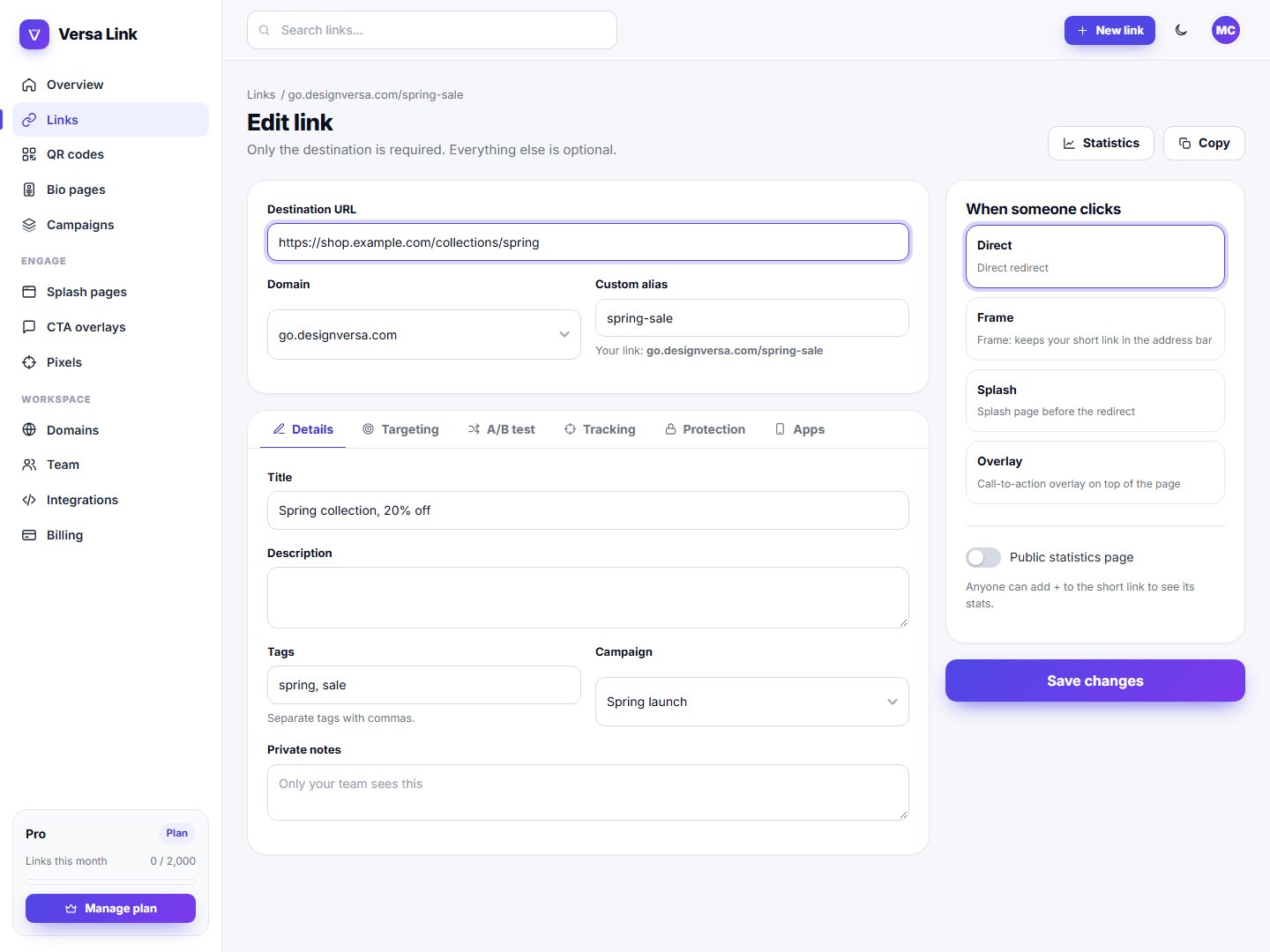This screenshot has height=952, width=1270.
Task: Open QR codes via its grid icon
Action: pyautogui.click(x=29, y=154)
